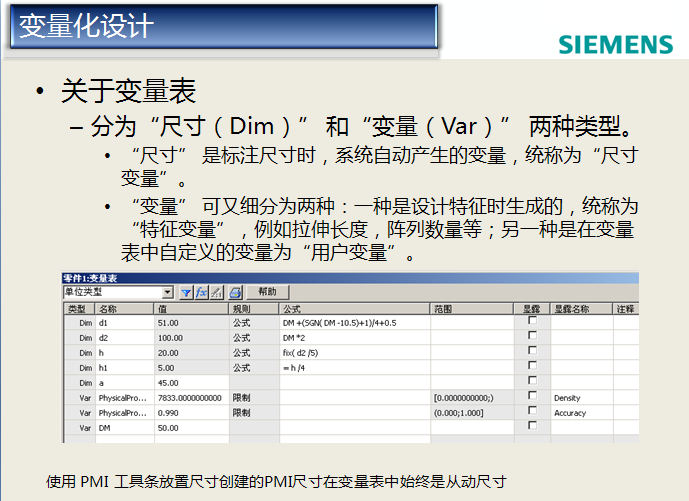Toggle the 显露 checkbox for row h
The height and width of the screenshot is (501, 689).
point(532,351)
